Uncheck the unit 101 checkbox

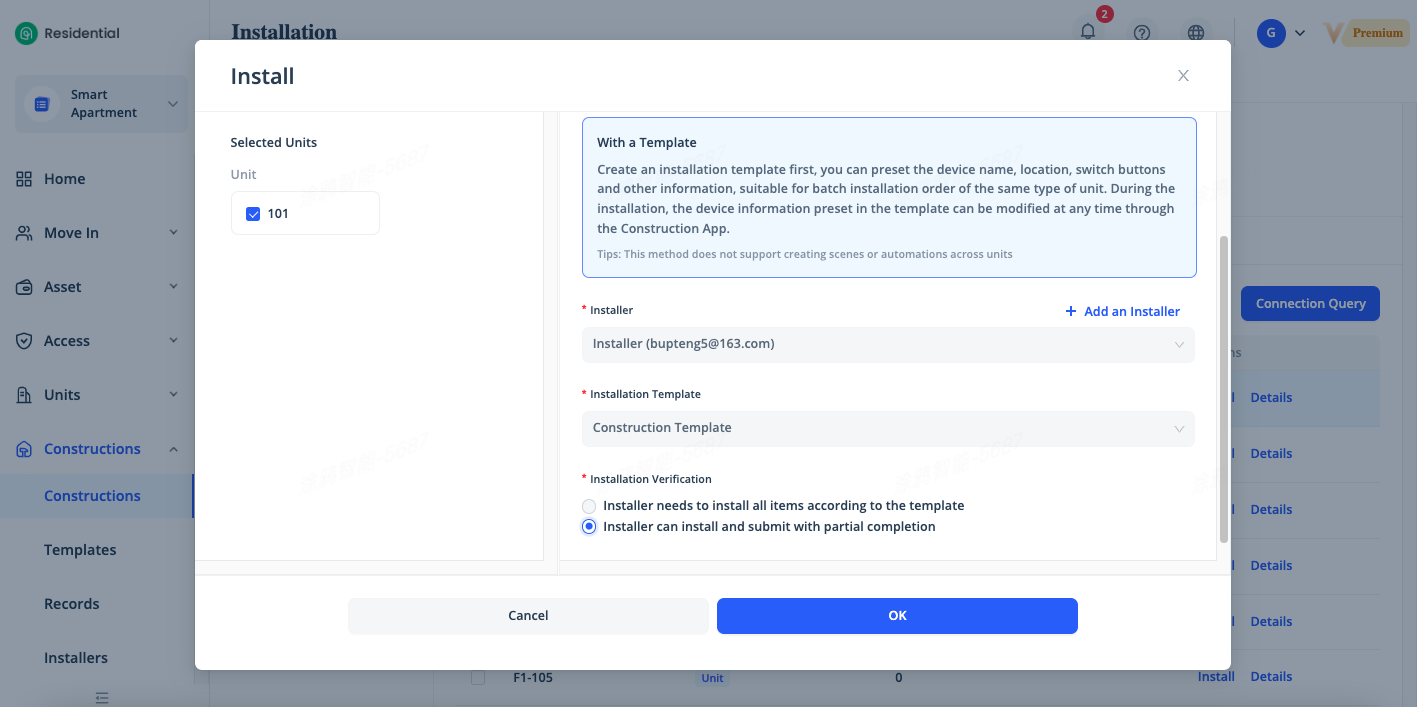[253, 213]
